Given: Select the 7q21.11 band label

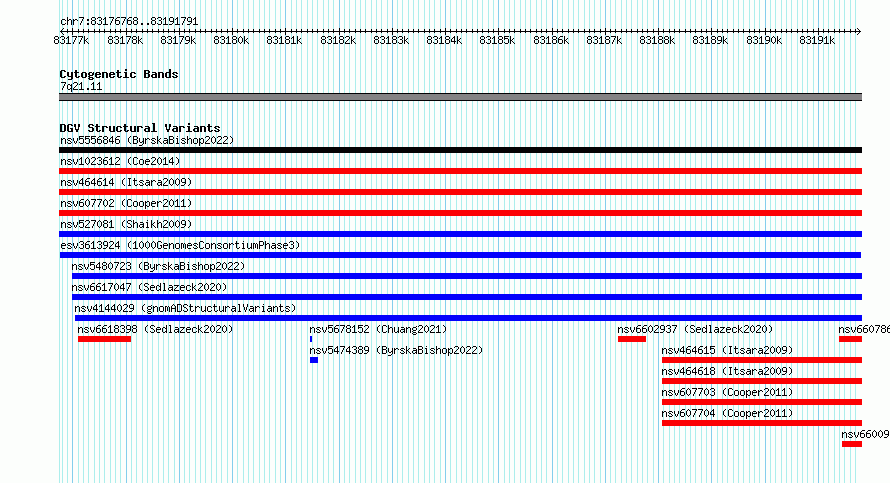Looking at the screenshot, I should tap(81, 86).
